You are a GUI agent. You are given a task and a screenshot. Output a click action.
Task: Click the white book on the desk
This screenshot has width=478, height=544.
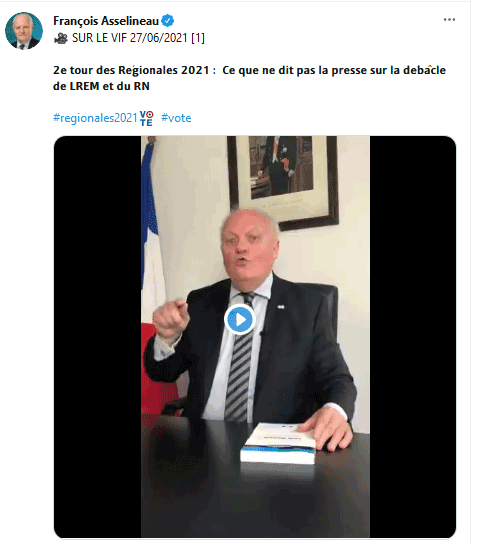point(279,444)
